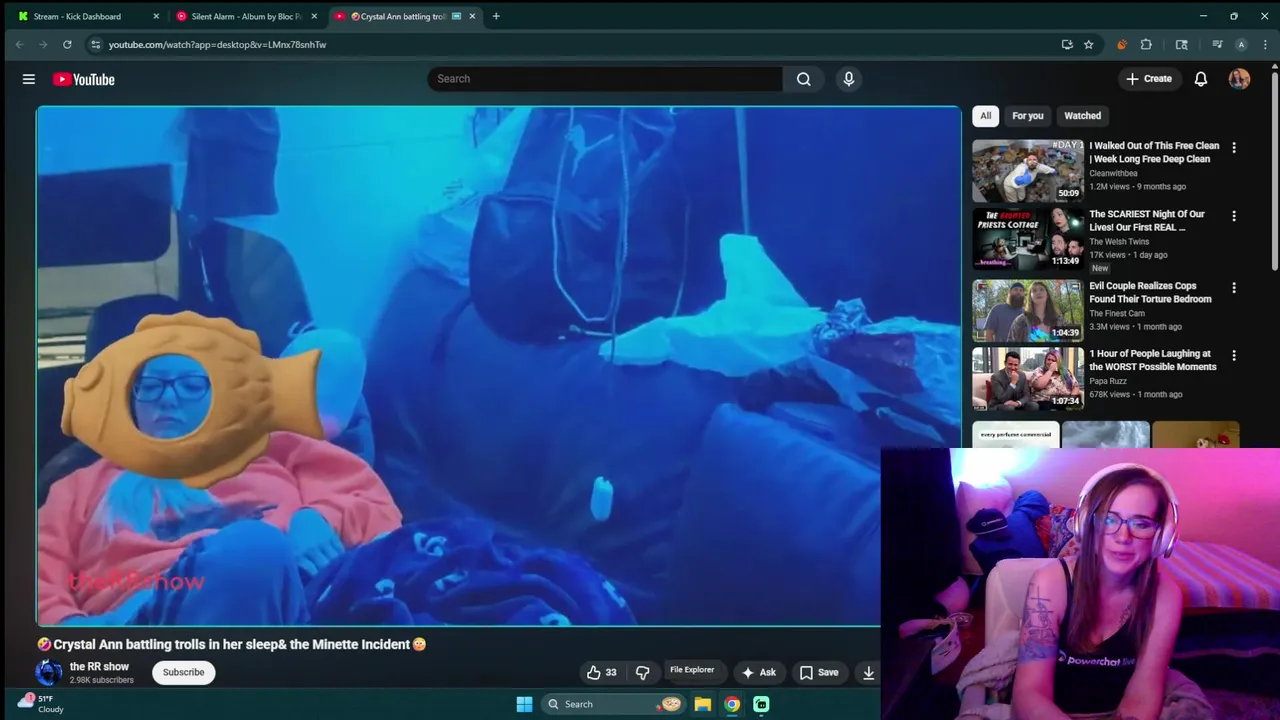Open the 1:04:39 Evil Couple thumbnail

1028,311
